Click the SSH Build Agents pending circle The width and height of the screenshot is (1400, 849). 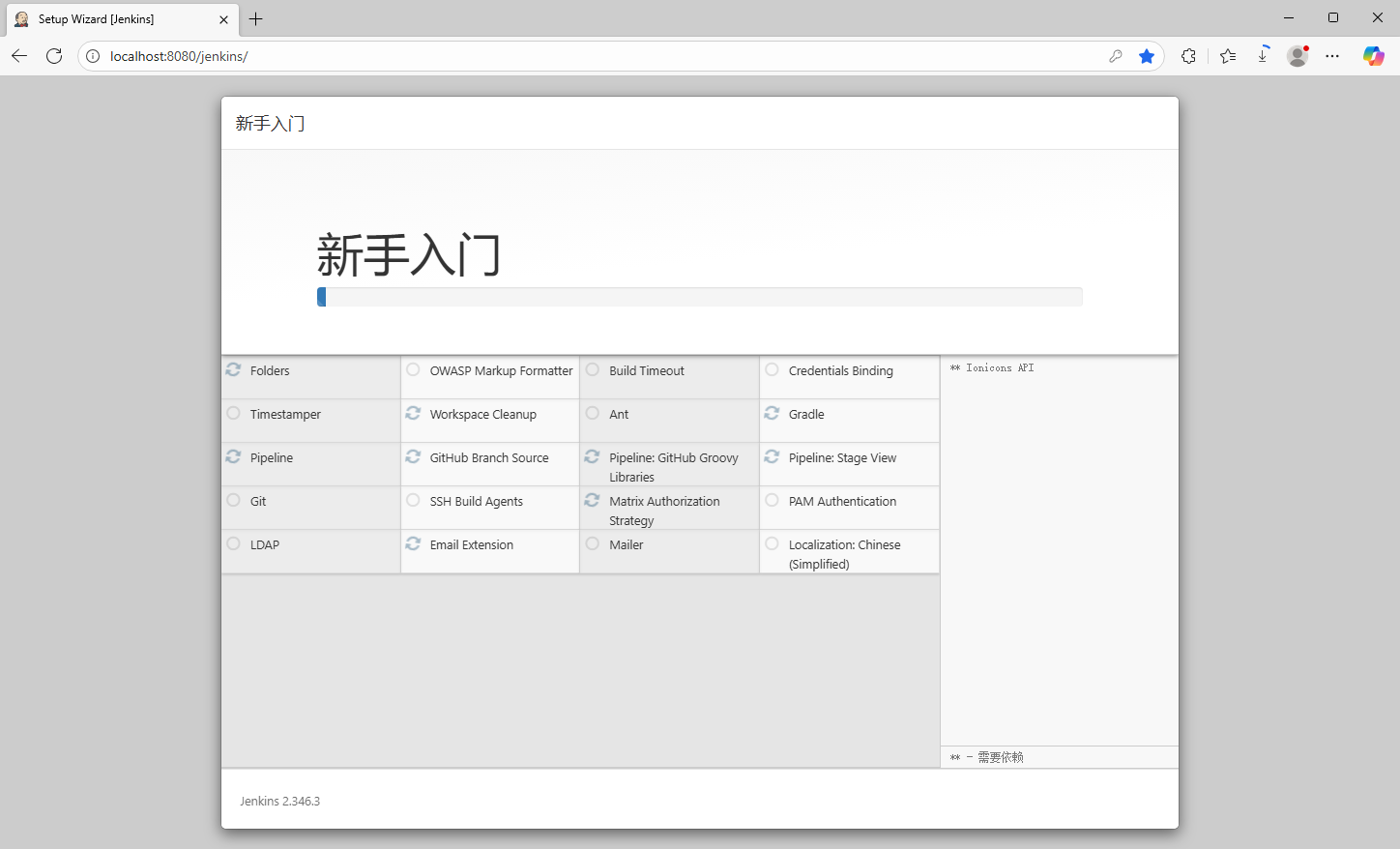(x=413, y=500)
